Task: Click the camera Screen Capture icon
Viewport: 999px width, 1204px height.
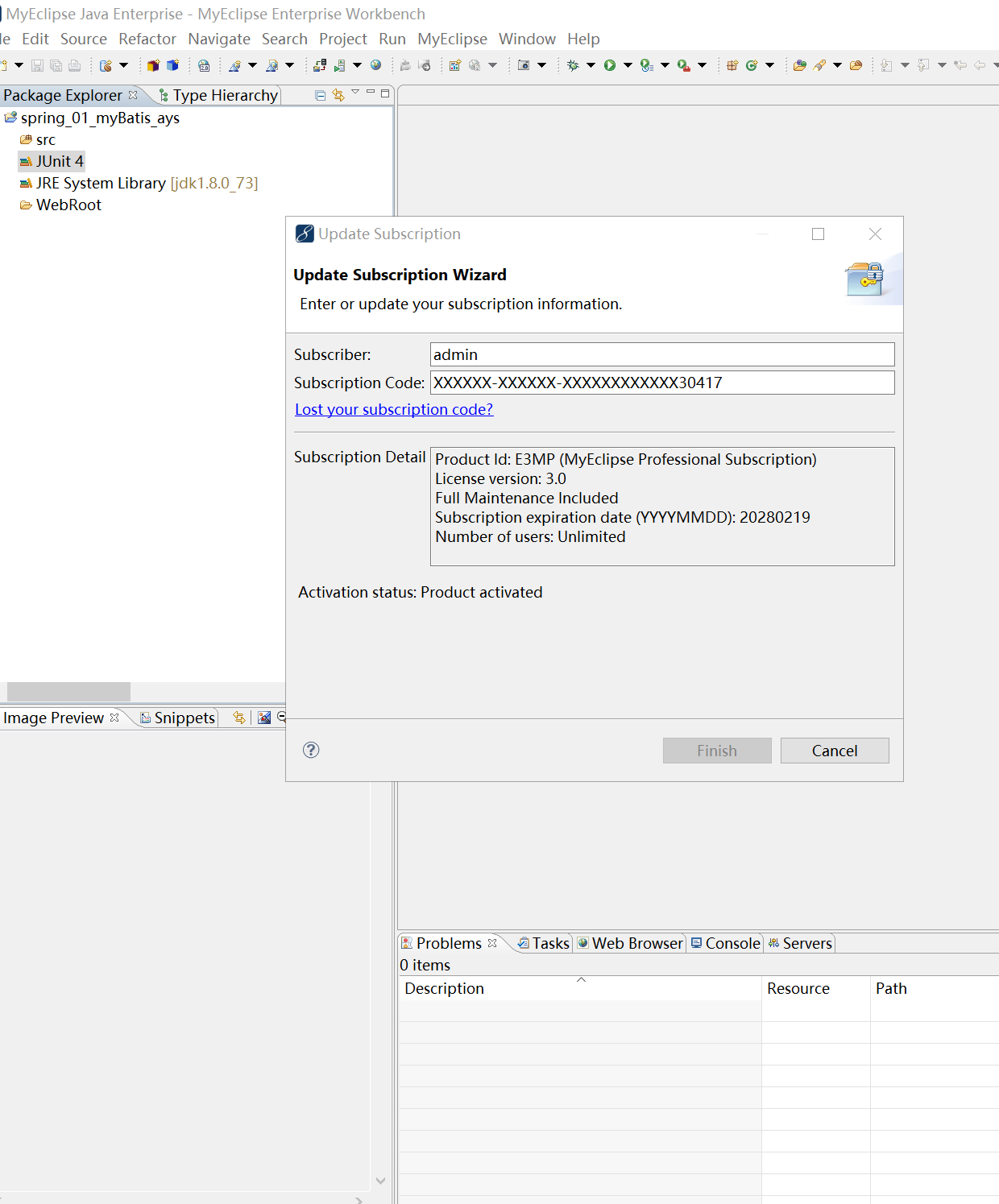Action: (x=524, y=65)
